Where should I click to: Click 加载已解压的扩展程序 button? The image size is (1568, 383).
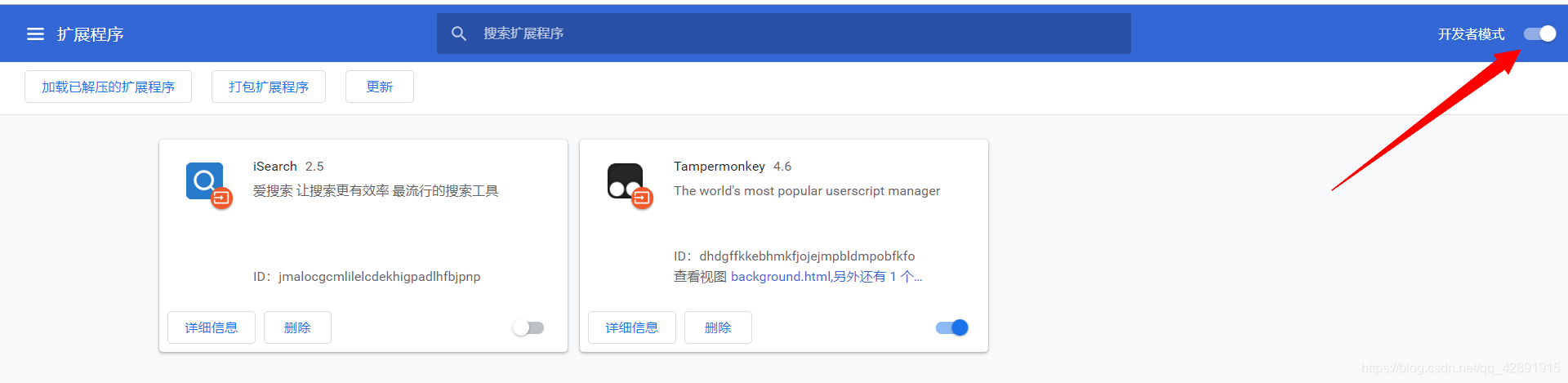(108, 87)
